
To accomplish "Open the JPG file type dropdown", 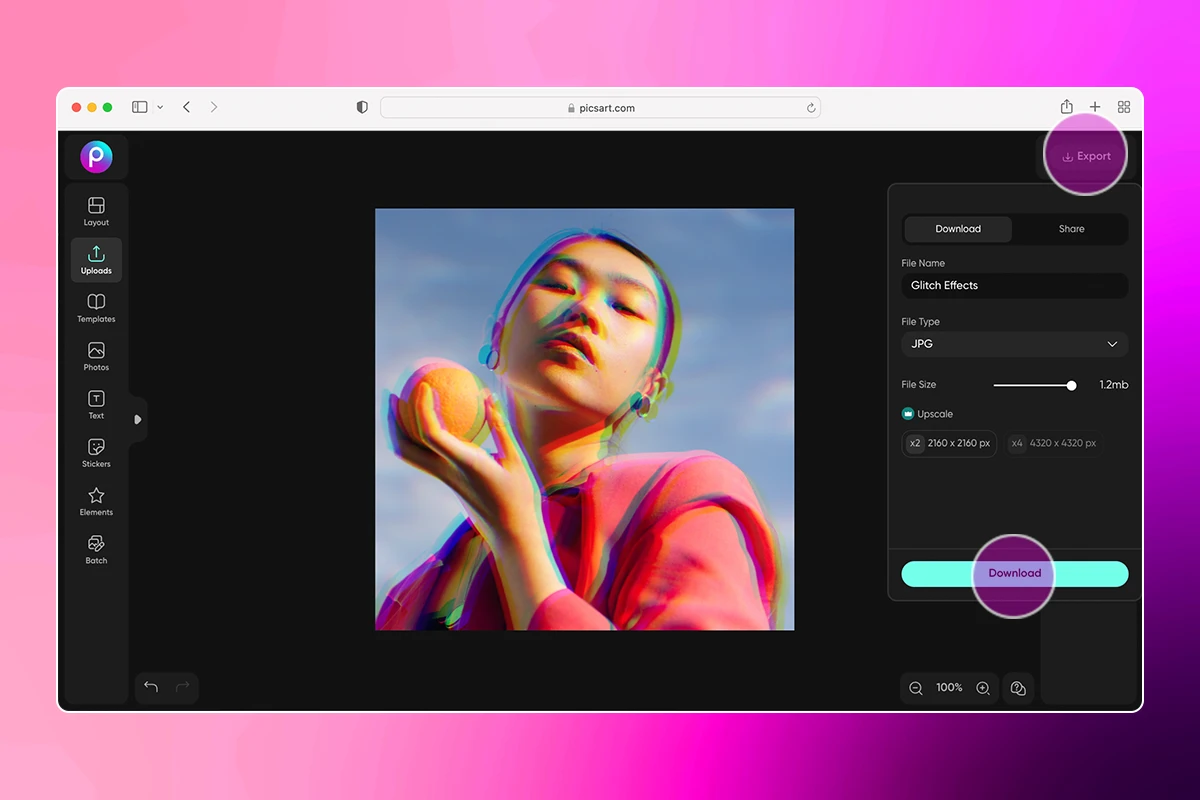I will pos(1014,344).
